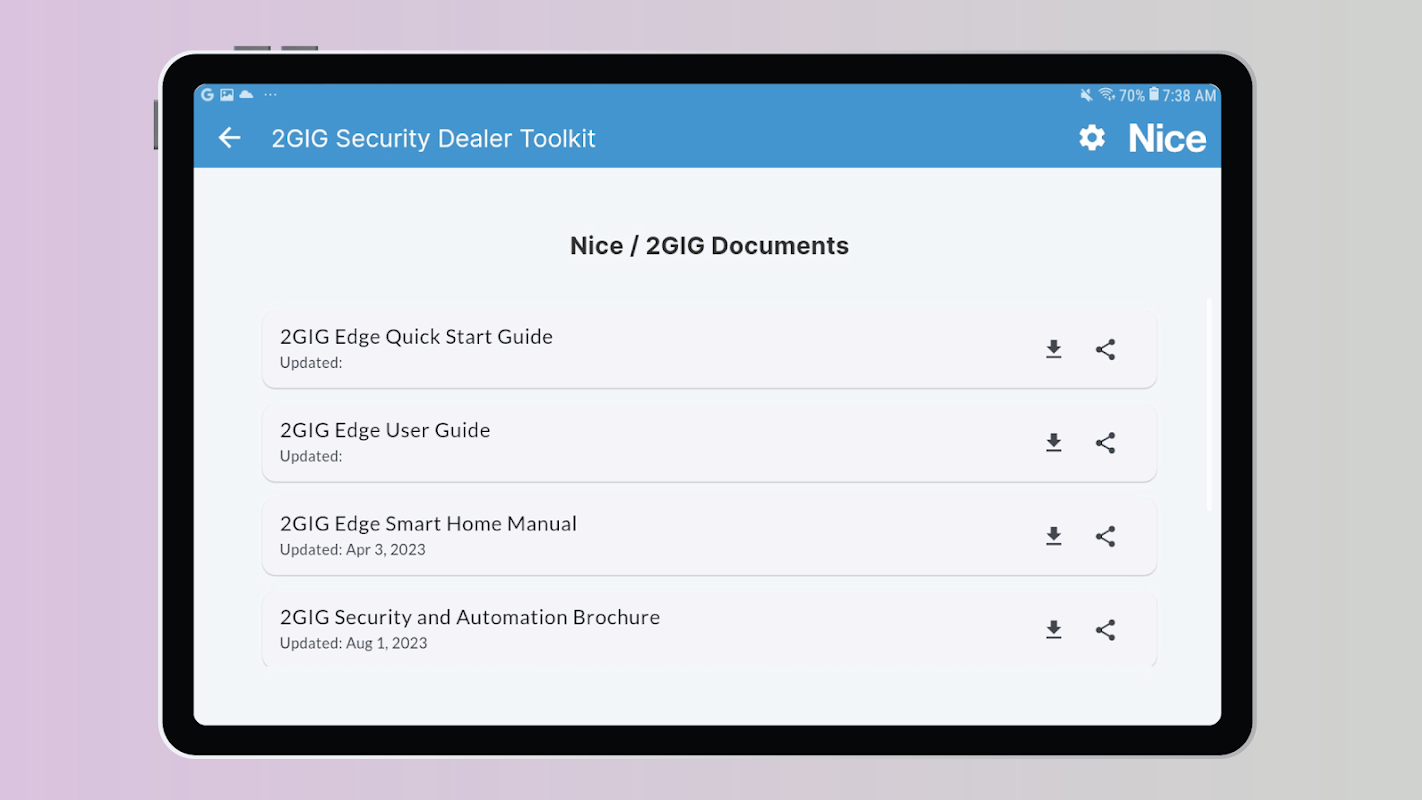
Task: Download the 2GIG Edge User Guide
Action: pos(1053,443)
